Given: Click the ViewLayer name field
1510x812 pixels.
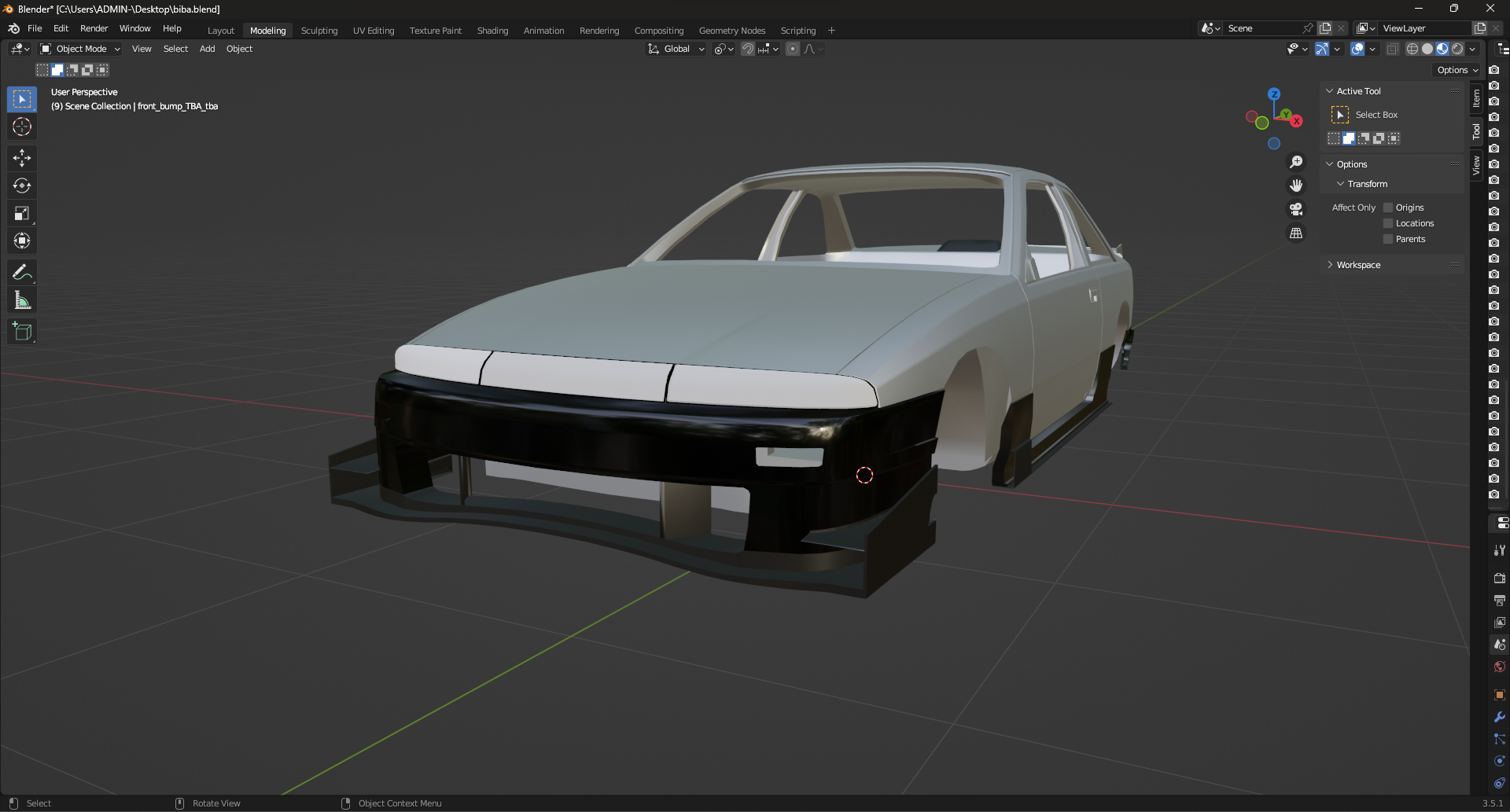Looking at the screenshot, I should pos(1423,28).
